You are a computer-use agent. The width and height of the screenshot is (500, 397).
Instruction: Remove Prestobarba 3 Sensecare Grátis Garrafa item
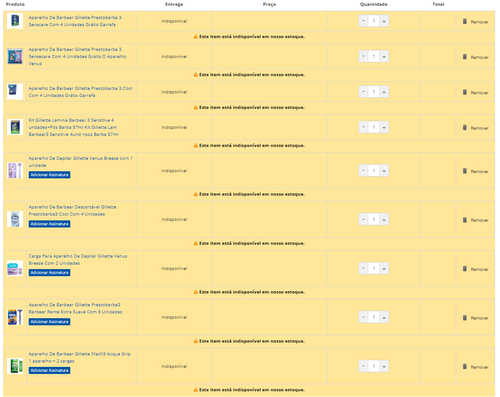(x=475, y=22)
